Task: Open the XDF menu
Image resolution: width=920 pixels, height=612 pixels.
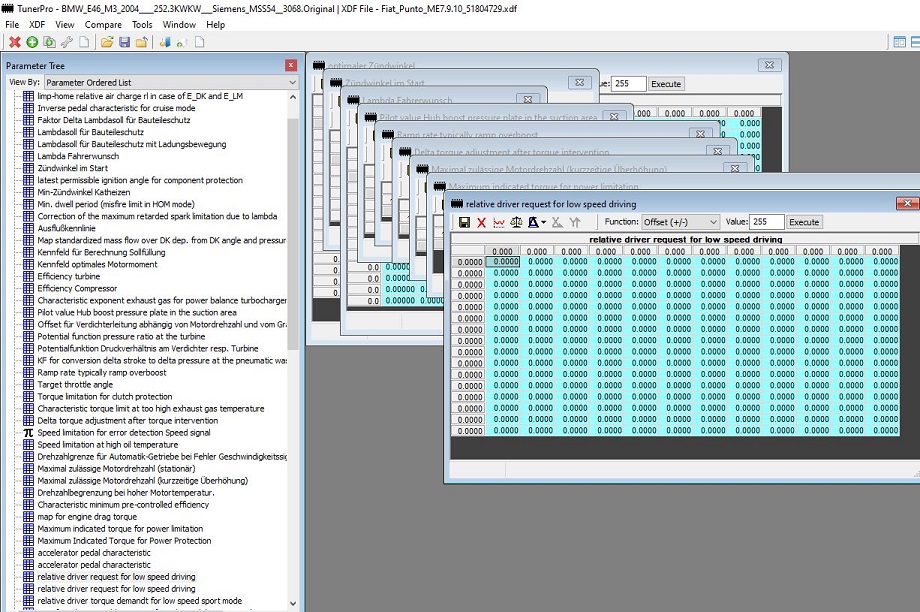Action: coord(37,25)
